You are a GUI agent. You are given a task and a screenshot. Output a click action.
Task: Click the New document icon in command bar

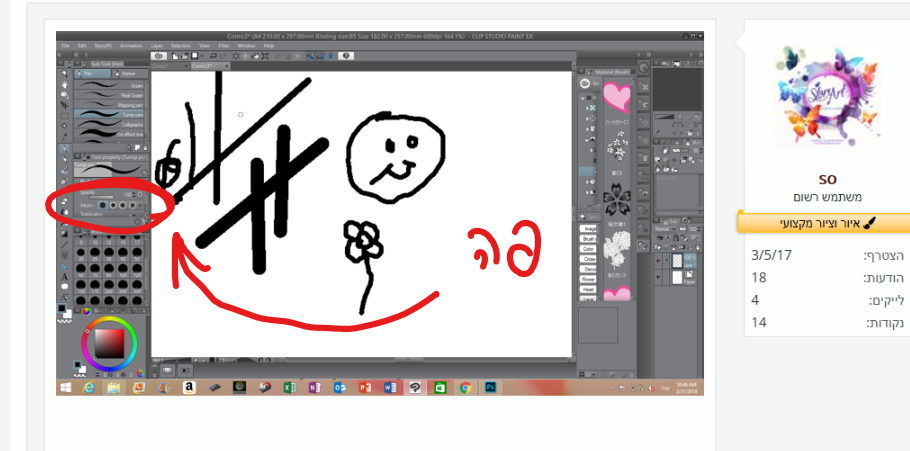pos(175,56)
